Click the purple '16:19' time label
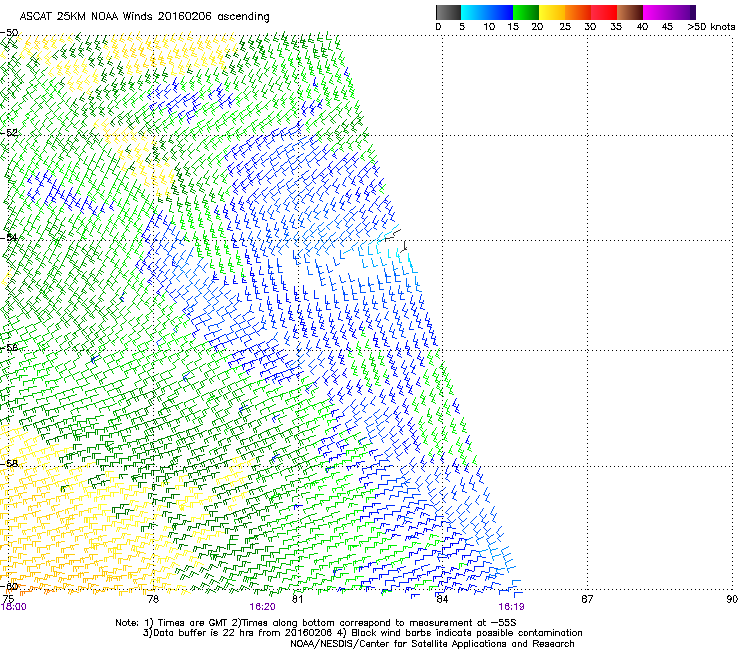 click(511, 607)
